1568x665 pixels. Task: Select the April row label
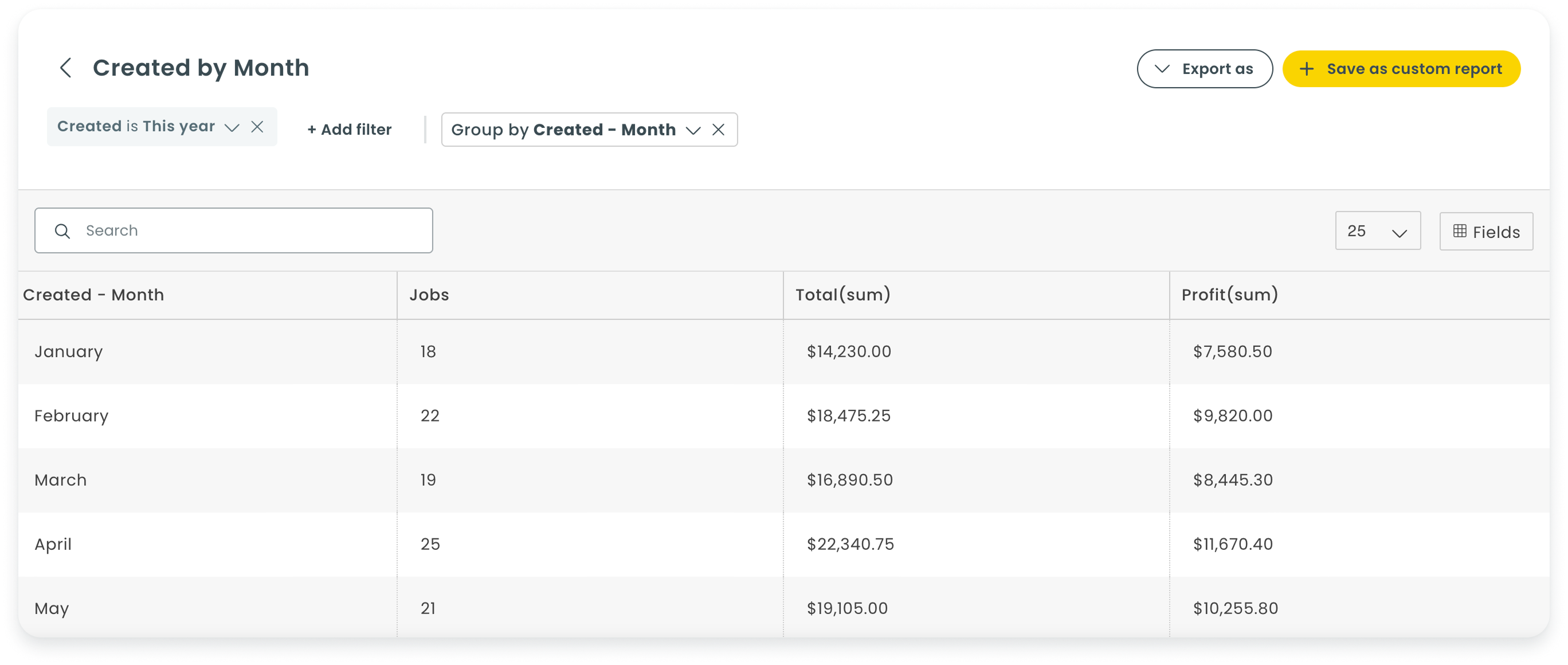click(x=52, y=545)
